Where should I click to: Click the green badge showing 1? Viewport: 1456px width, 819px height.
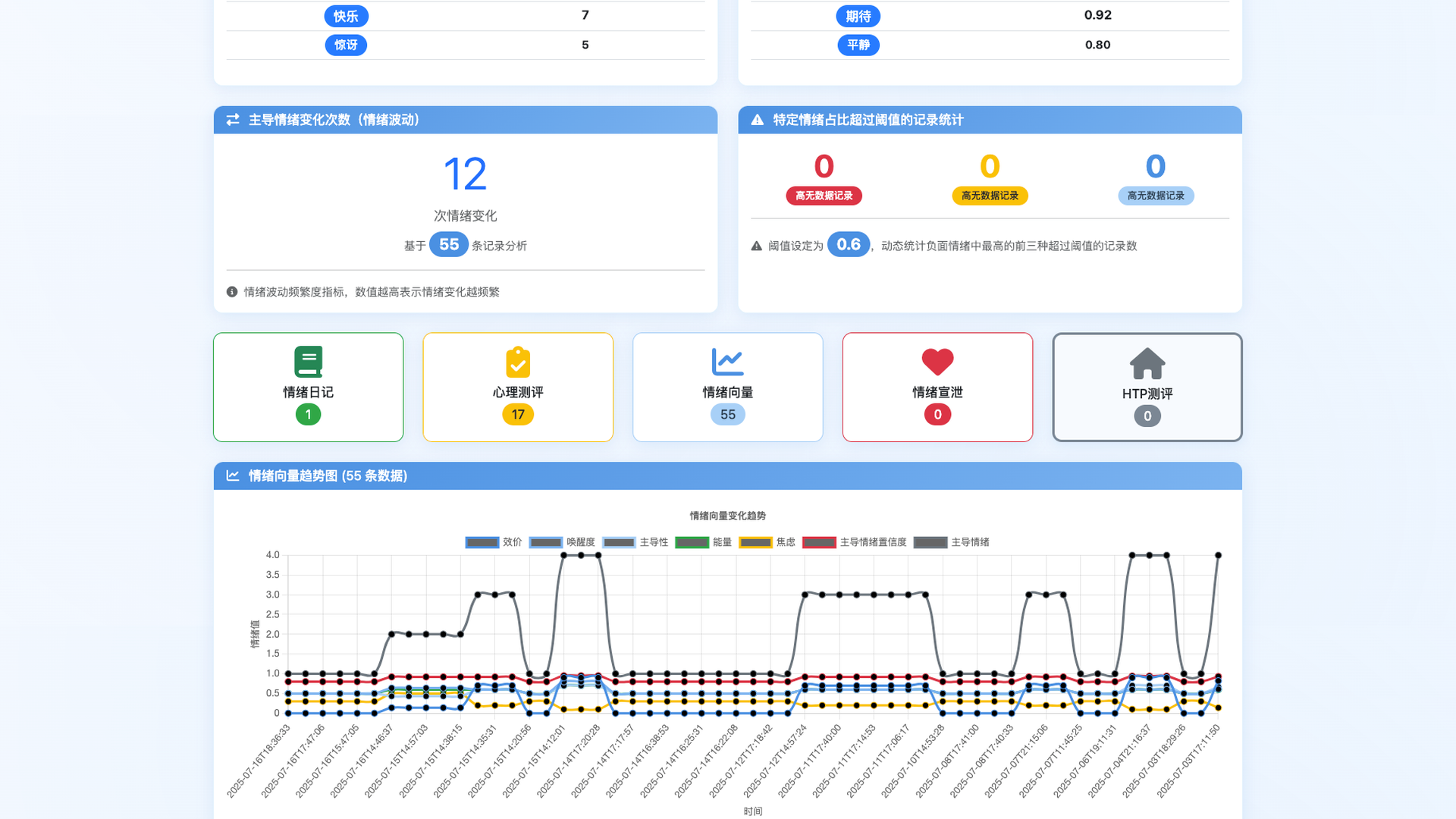pos(308,415)
